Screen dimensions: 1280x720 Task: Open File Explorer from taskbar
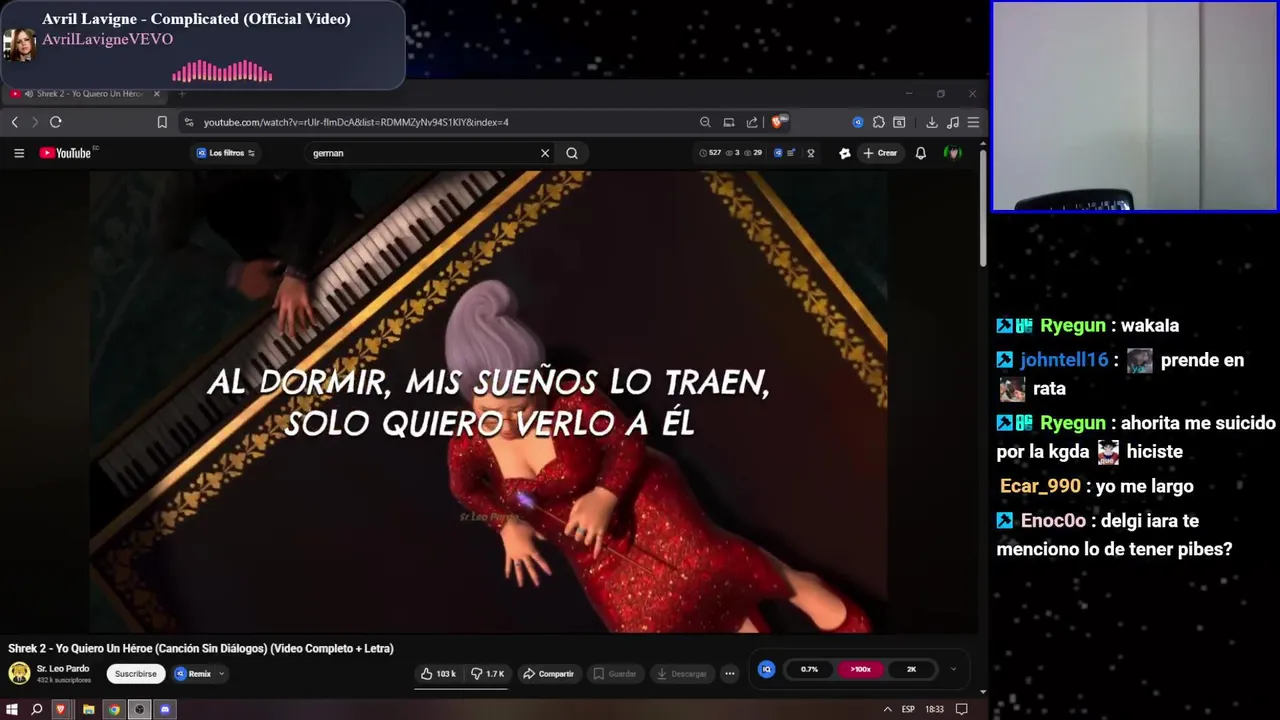pyautogui.click(x=88, y=709)
